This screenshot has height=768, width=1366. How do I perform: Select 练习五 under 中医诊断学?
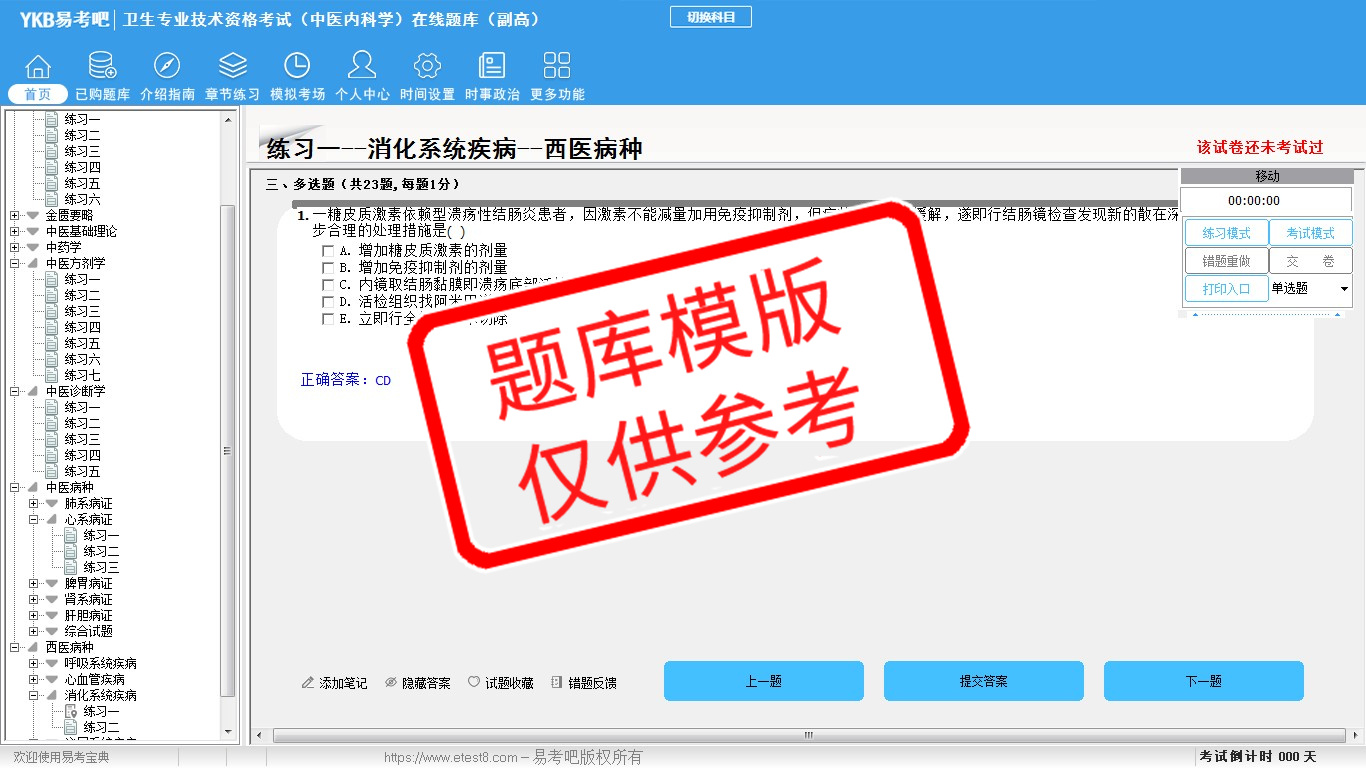[x=83, y=471]
